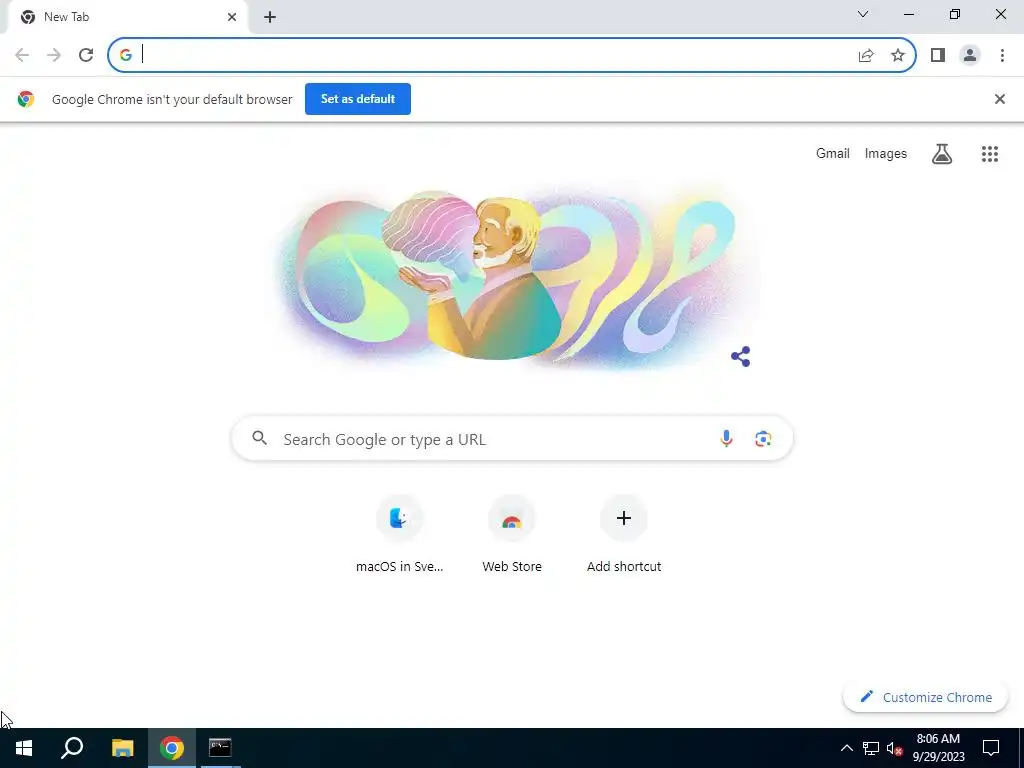Image resolution: width=1024 pixels, height=768 pixels.
Task: Start voice search with the microphone icon
Action: tap(726, 439)
